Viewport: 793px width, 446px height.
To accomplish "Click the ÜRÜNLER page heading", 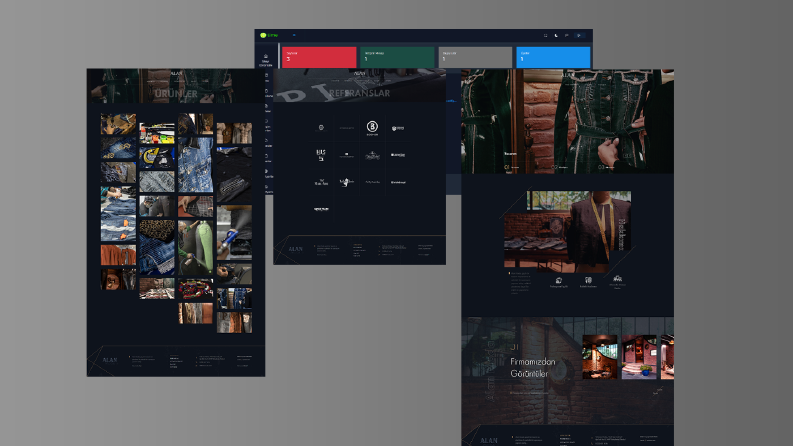I will pos(176,94).
